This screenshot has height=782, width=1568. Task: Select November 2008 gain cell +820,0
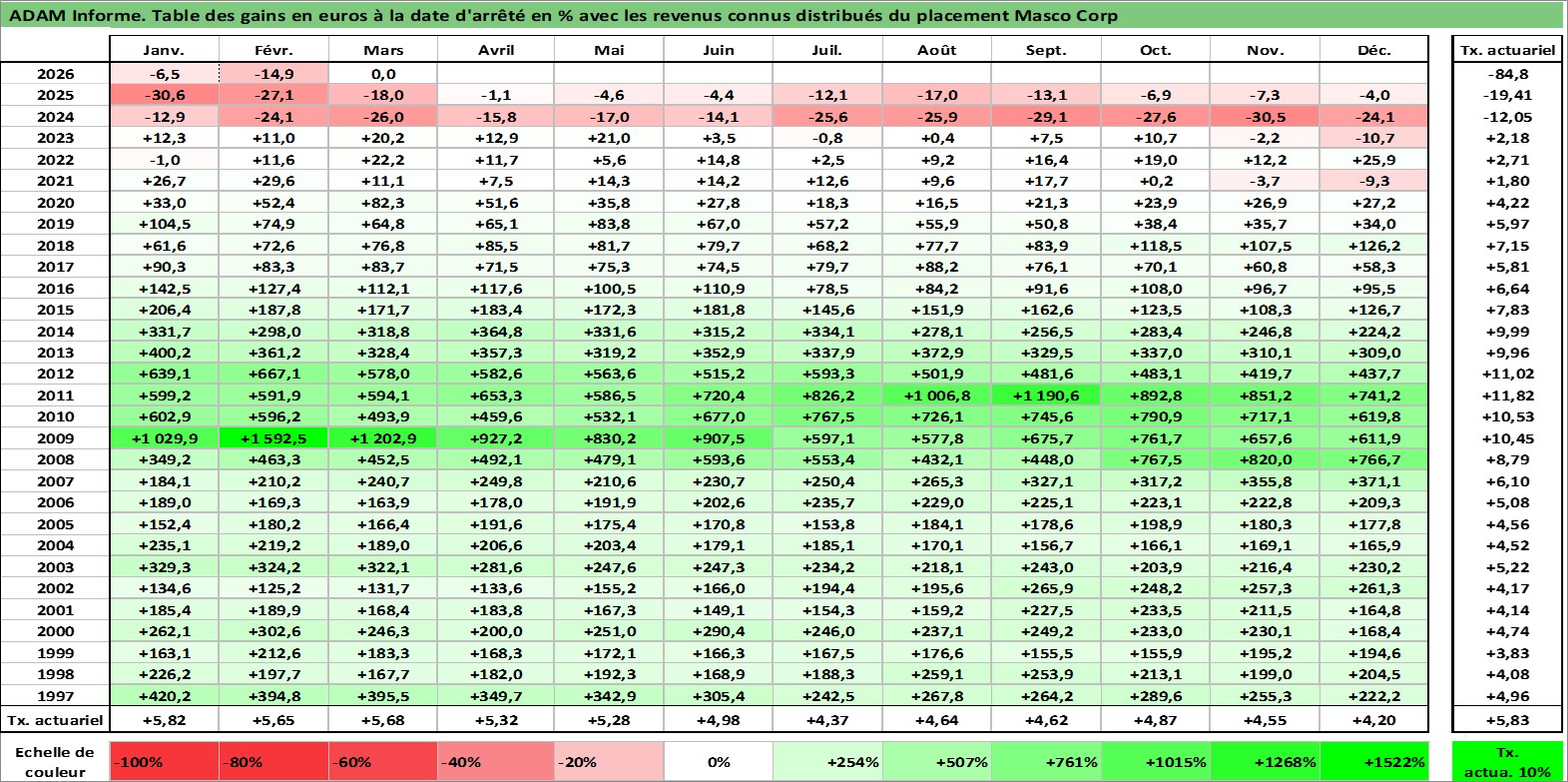pos(1265,459)
